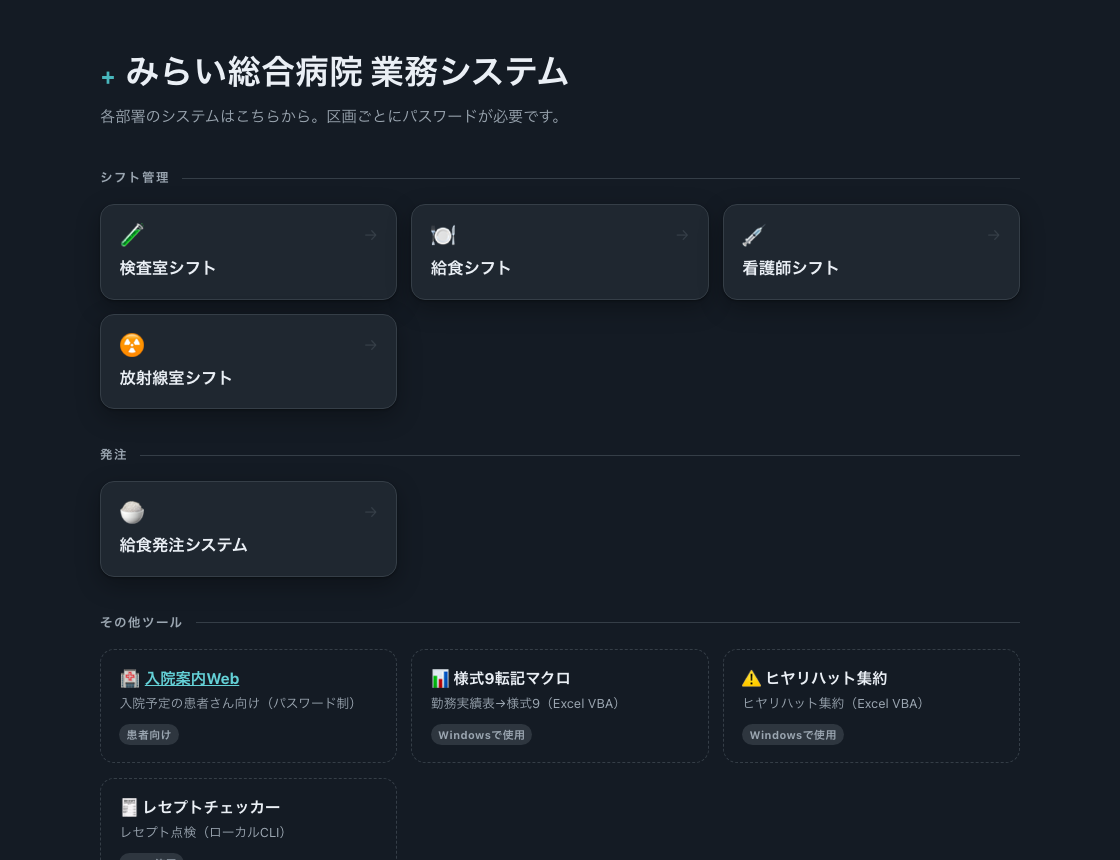Screen dimensions: 1120x860
Task: Click the description 入院予定の患者さん向け（パスワード制）
Action: coord(241,704)
